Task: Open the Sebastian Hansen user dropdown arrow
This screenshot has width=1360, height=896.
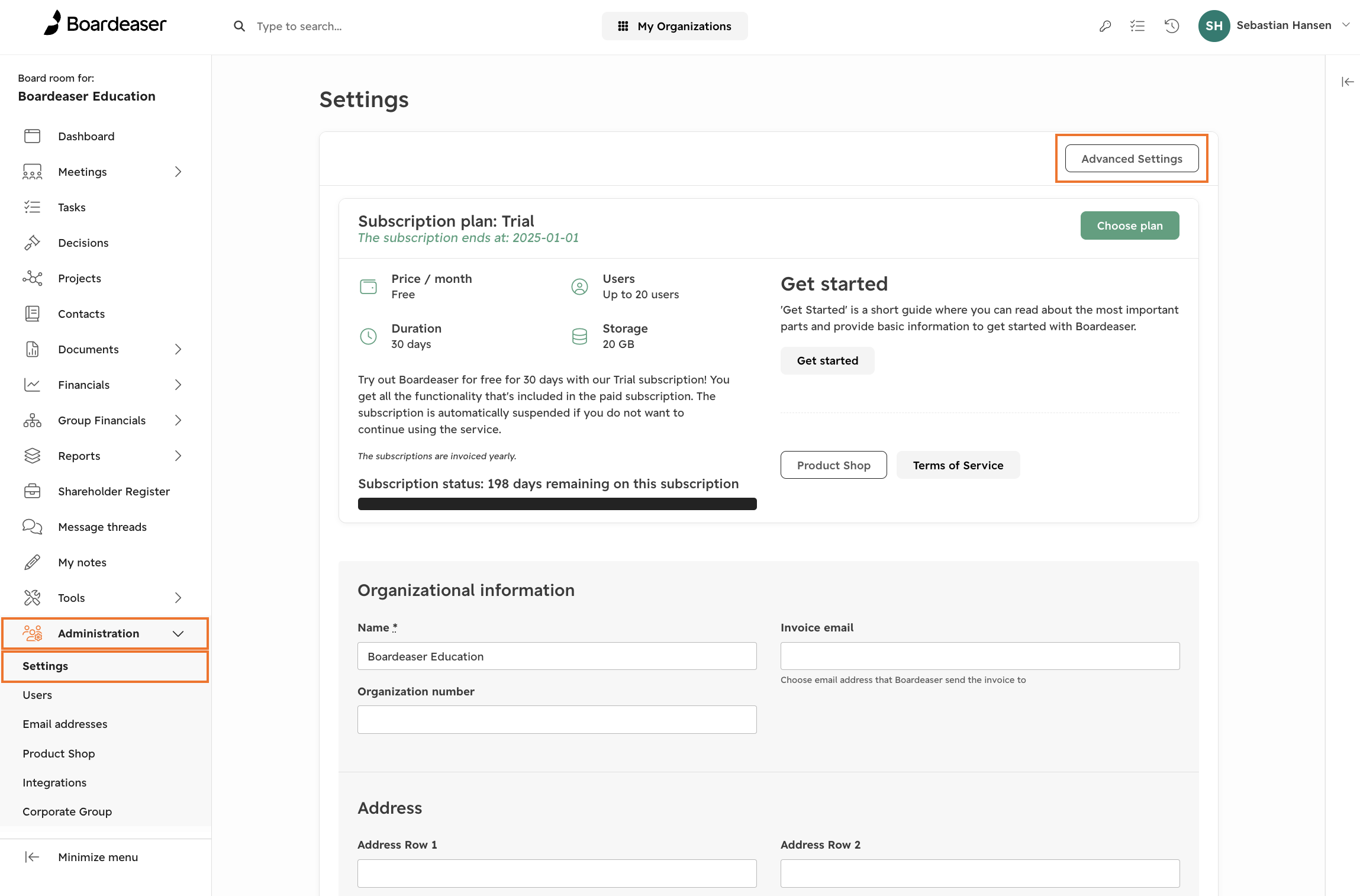Action: [1346, 25]
